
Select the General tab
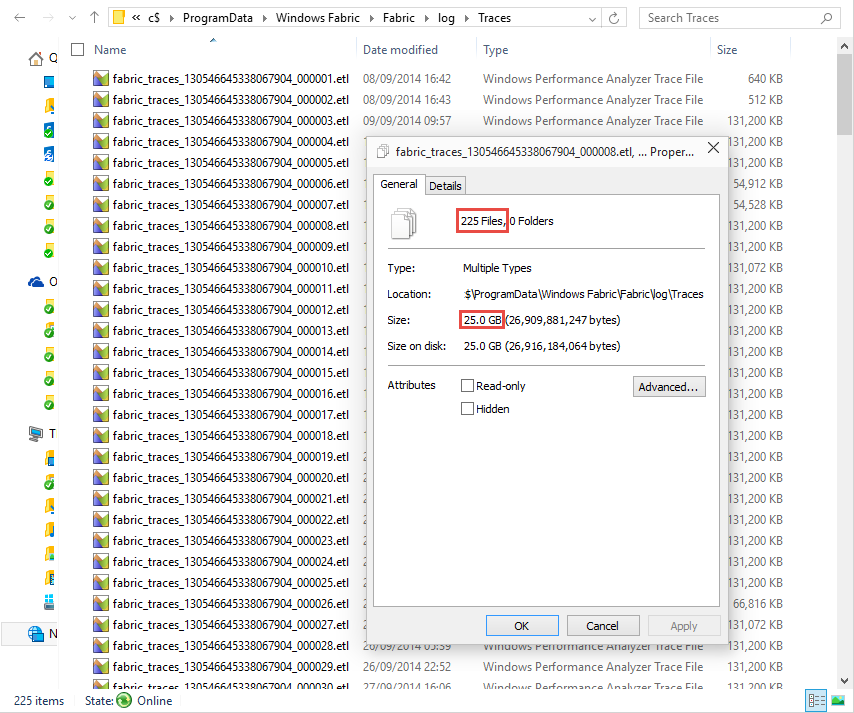click(399, 184)
